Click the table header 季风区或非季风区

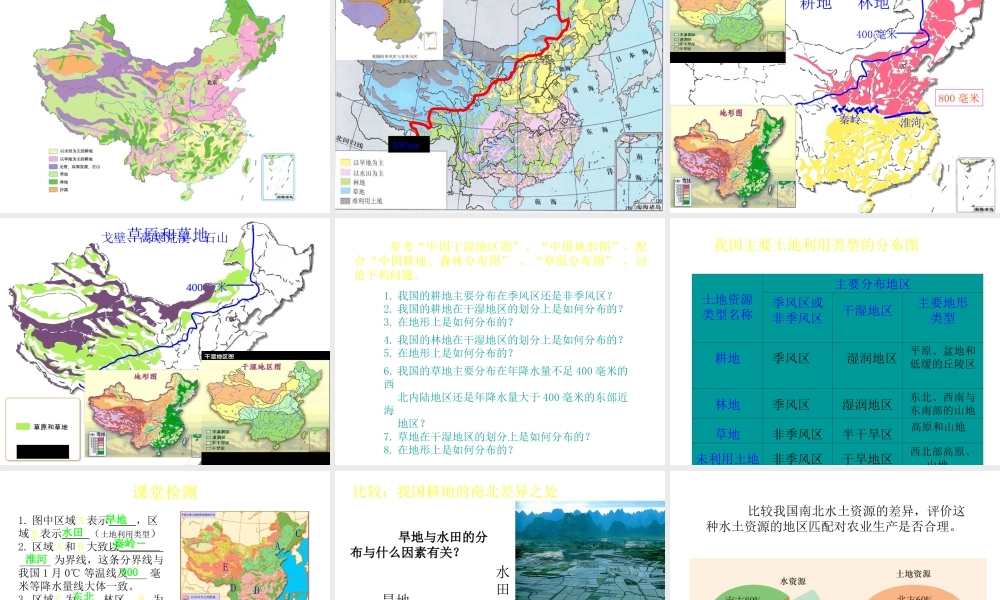point(797,310)
